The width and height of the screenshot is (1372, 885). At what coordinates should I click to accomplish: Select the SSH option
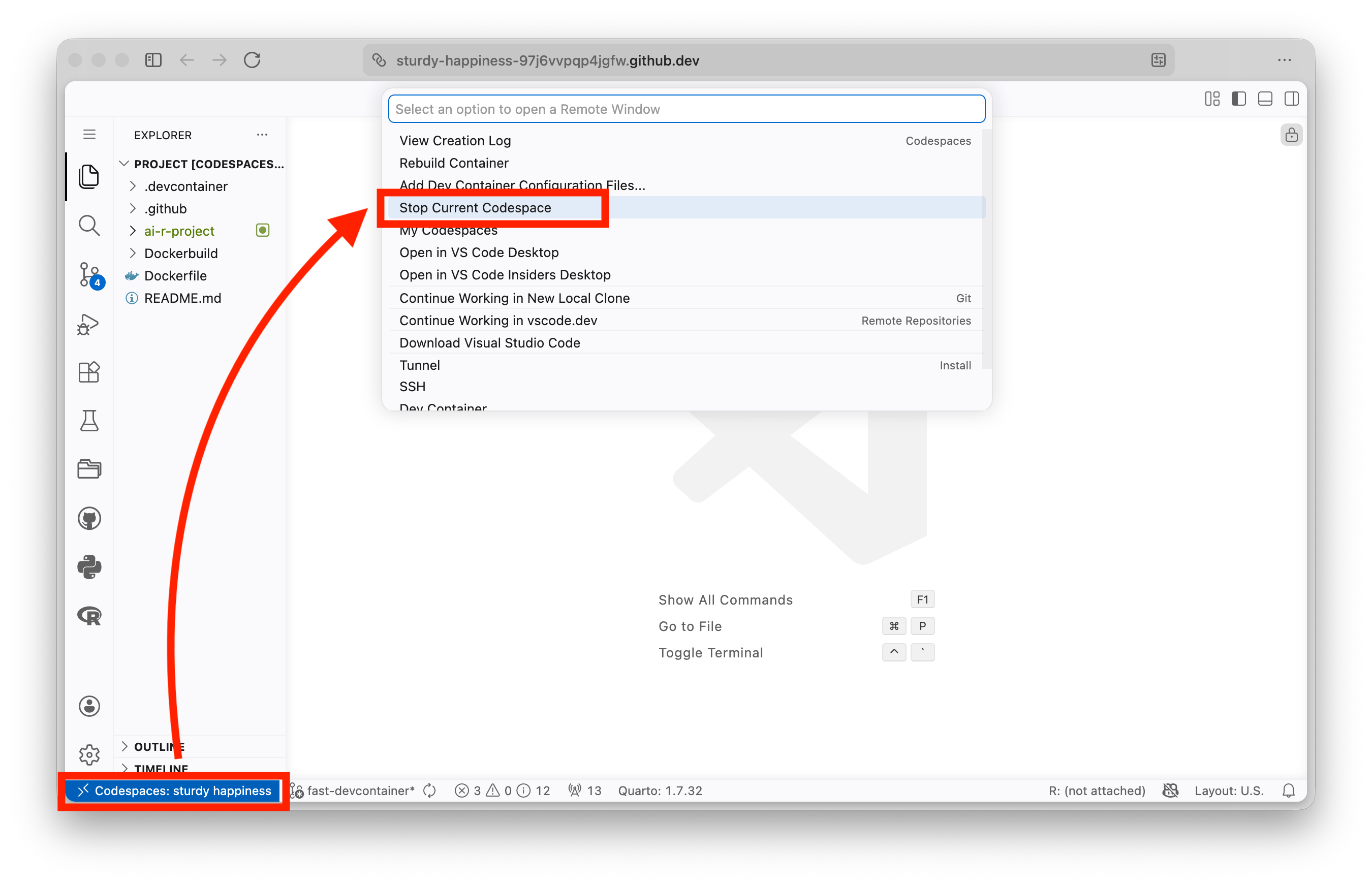687,387
